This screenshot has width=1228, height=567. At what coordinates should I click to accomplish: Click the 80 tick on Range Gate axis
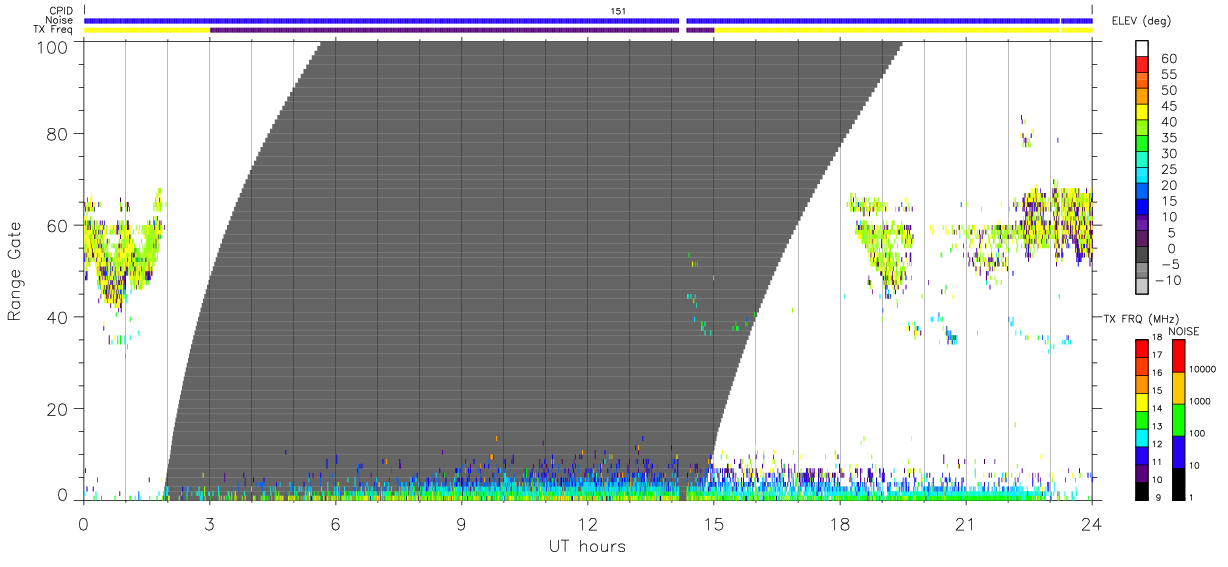[x=58, y=133]
